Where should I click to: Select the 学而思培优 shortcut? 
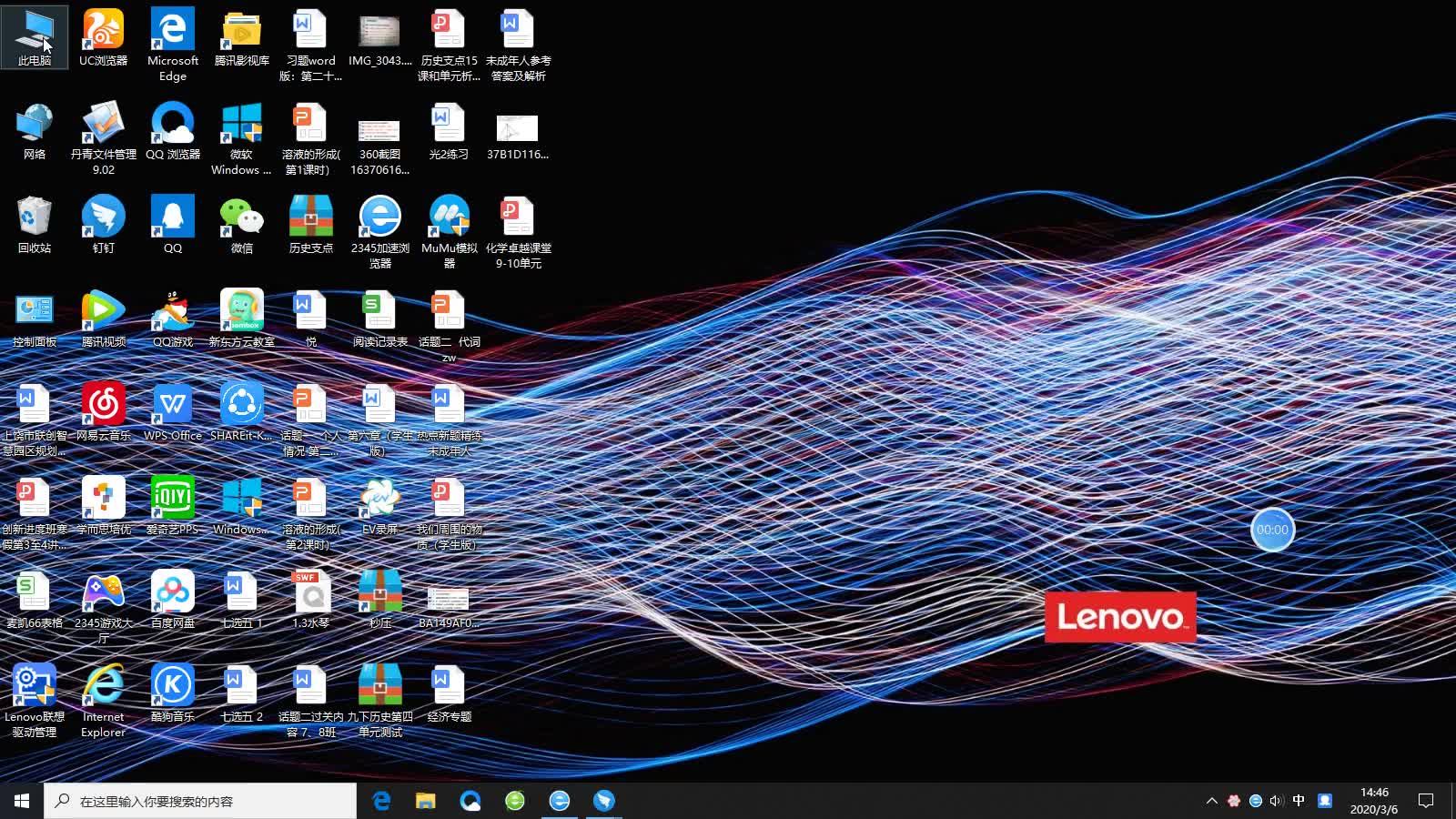104,506
